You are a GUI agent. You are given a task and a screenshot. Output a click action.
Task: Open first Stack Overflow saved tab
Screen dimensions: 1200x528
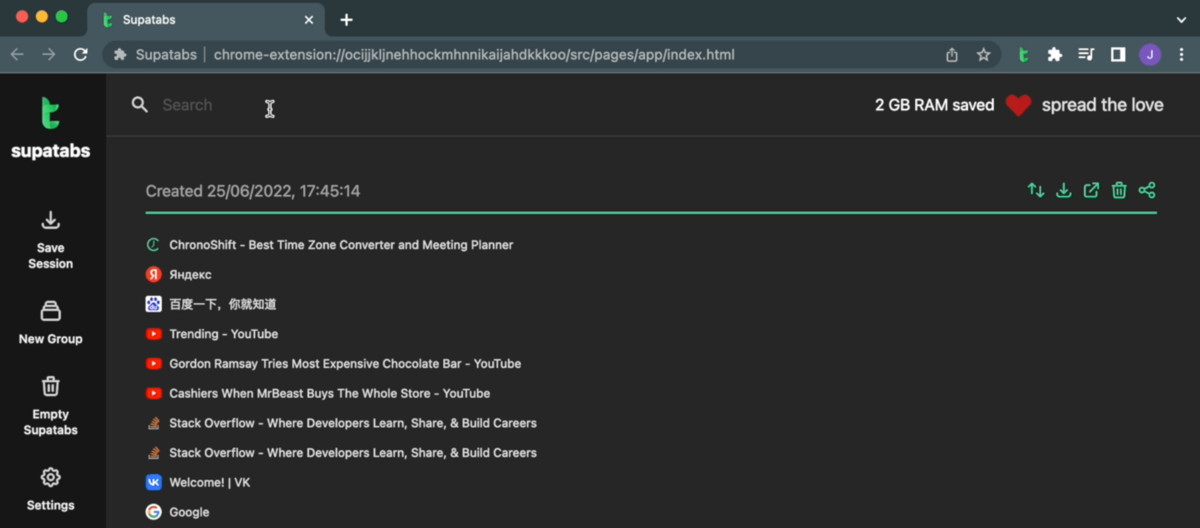(353, 423)
